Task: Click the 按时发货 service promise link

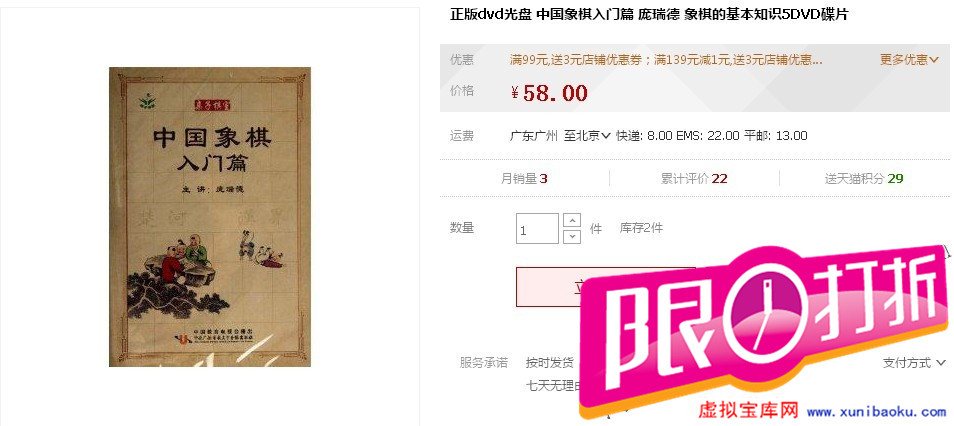Action: 549,363
